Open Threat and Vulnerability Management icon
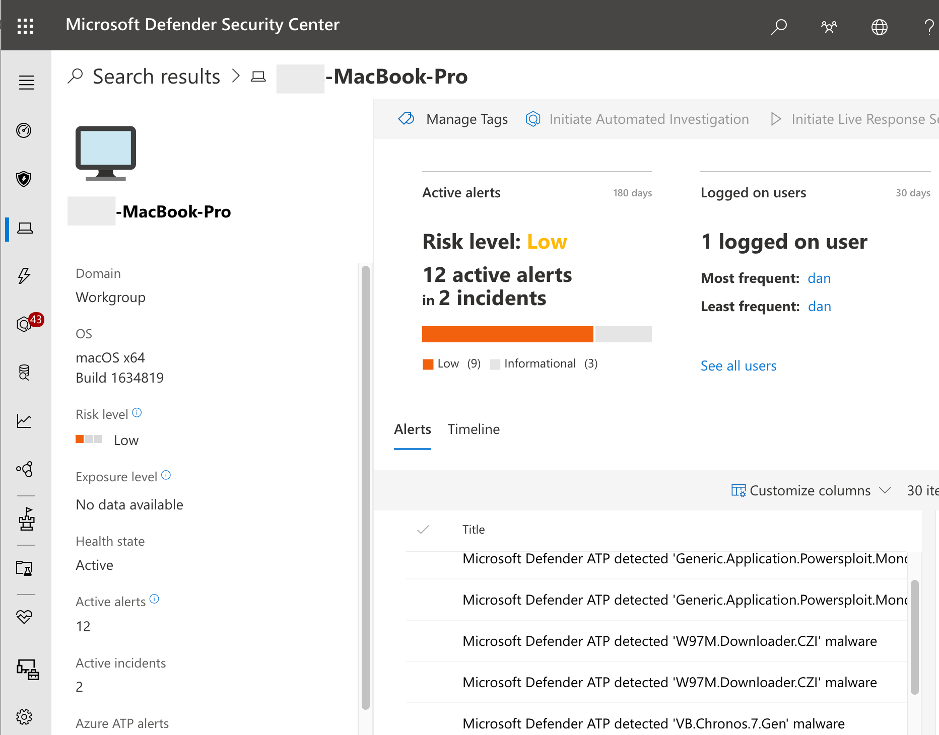 tap(26, 519)
